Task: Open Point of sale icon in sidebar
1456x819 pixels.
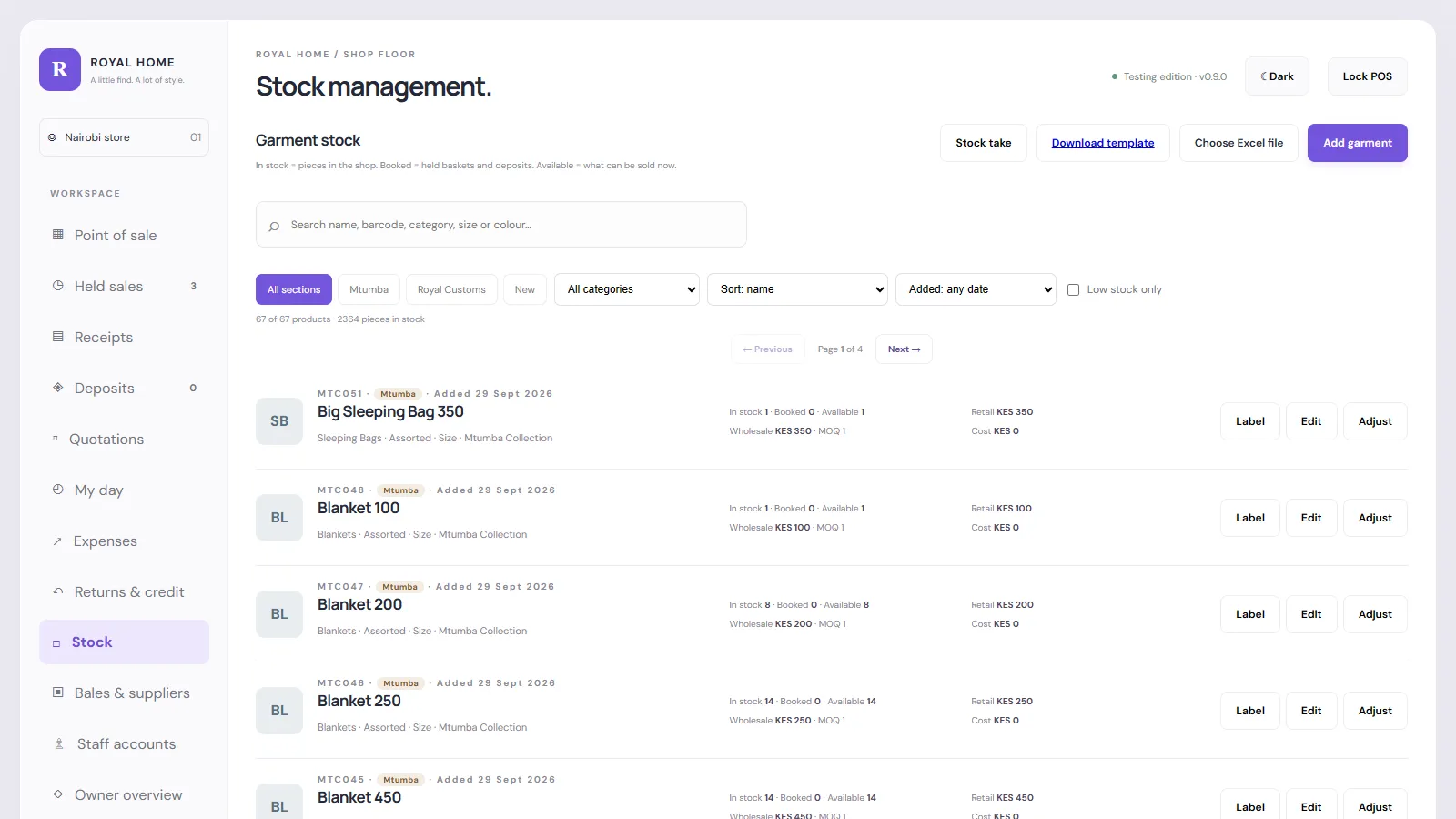Action: [x=58, y=235]
